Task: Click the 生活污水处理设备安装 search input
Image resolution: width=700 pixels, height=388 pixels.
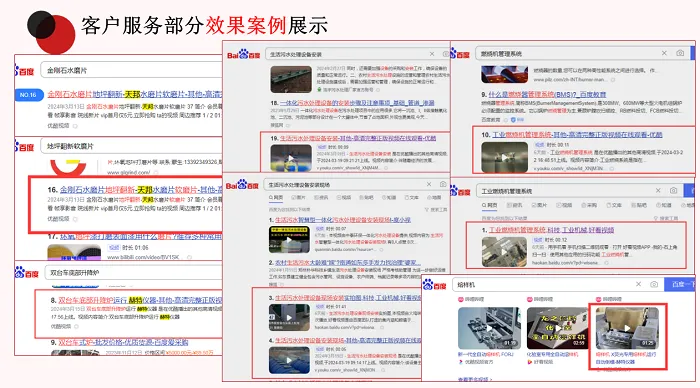Action: [357, 54]
